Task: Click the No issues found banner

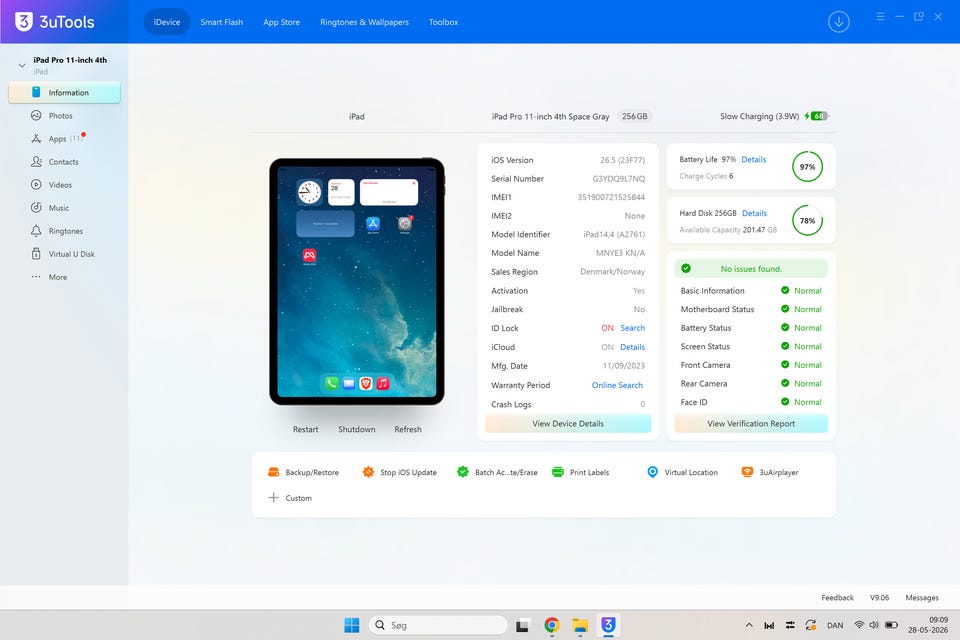Action: pyautogui.click(x=751, y=268)
